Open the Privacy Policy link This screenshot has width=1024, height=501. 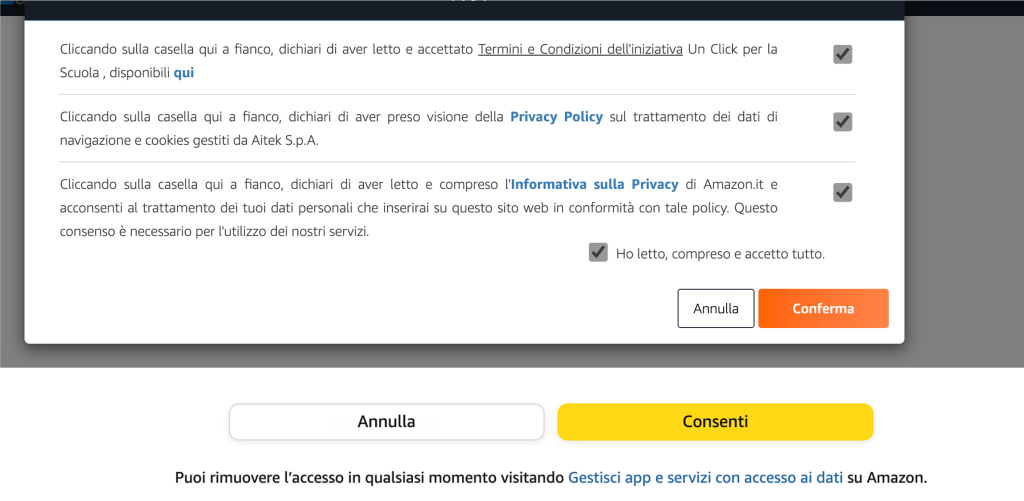pyautogui.click(x=556, y=117)
